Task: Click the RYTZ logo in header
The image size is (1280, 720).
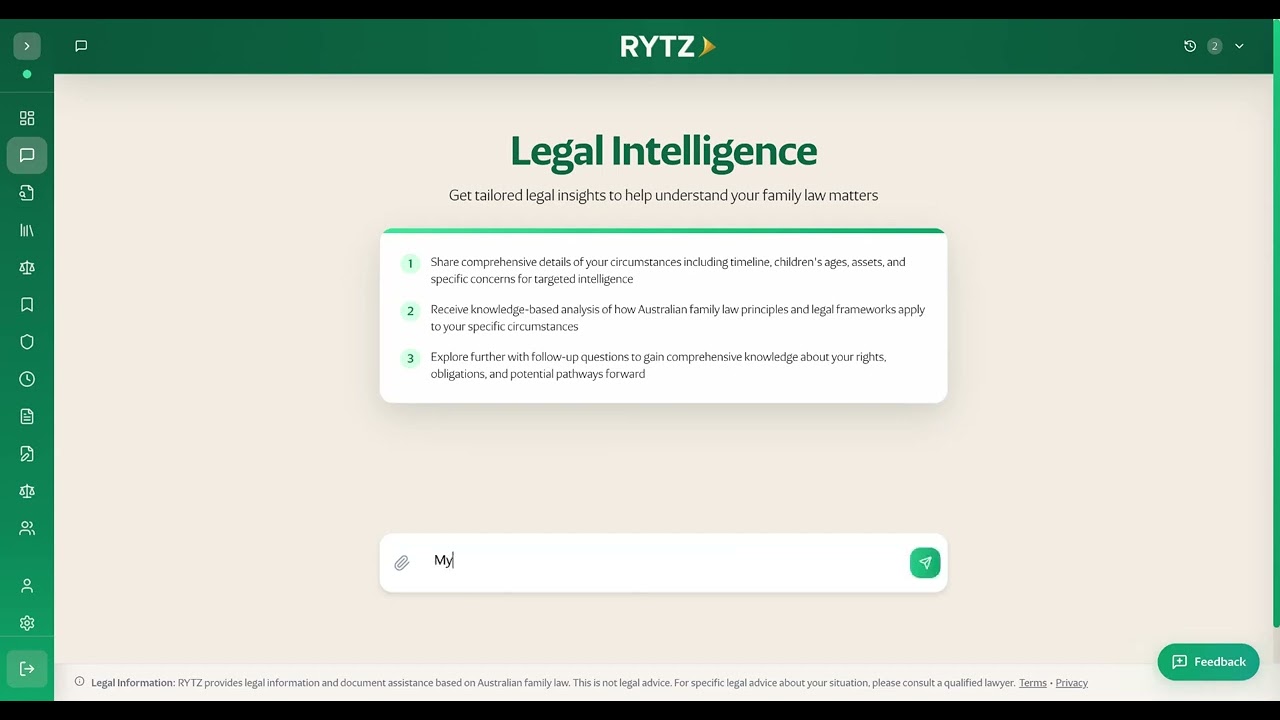Action: point(667,46)
